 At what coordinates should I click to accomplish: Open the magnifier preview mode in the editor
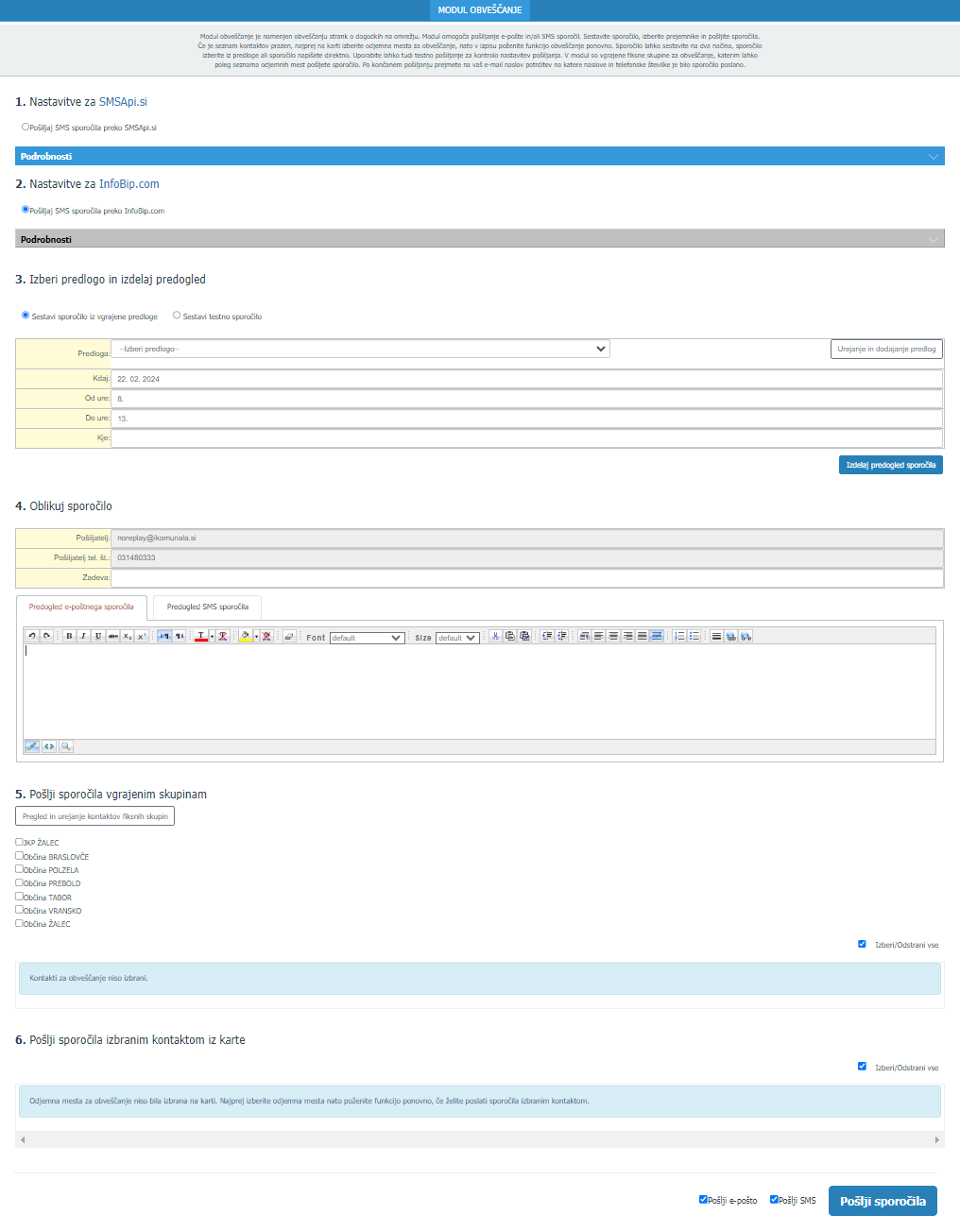pyautogui.click(x=66, y=746)
